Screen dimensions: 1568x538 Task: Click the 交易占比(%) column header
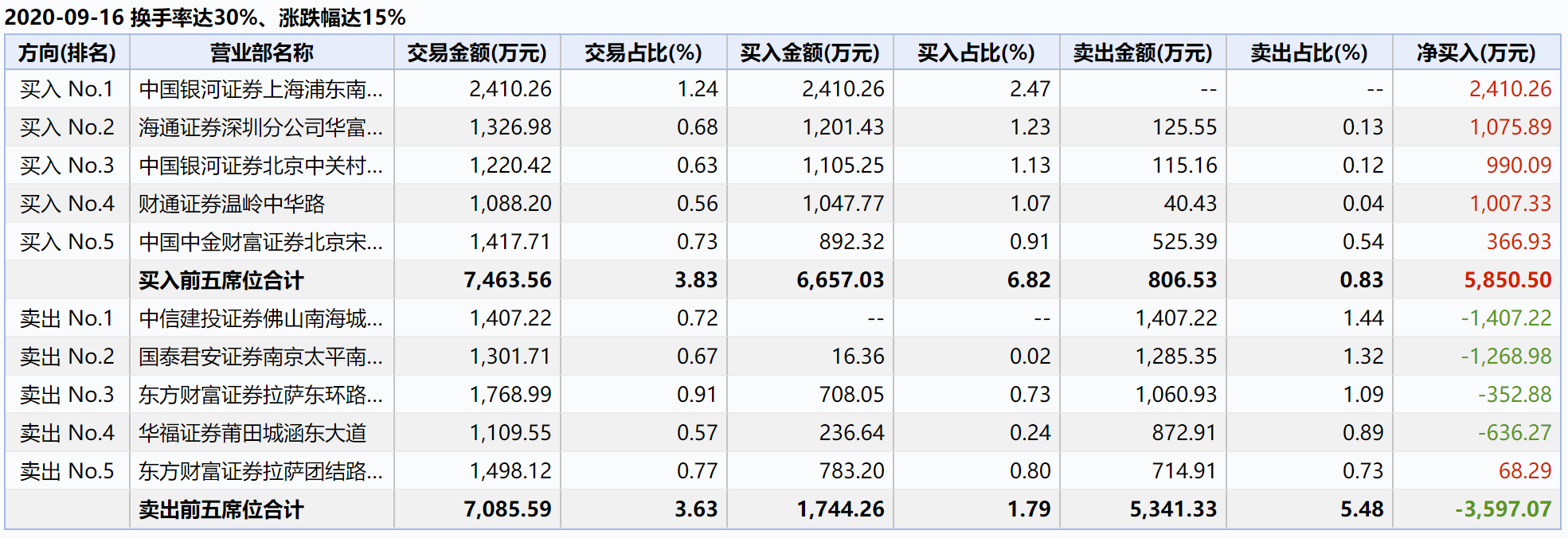pos(643,53)
